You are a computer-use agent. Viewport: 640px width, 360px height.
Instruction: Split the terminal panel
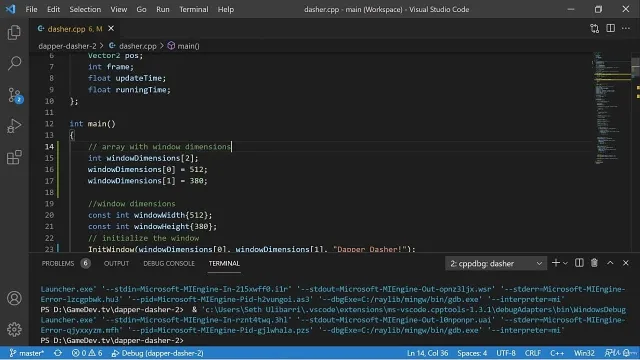579,263
